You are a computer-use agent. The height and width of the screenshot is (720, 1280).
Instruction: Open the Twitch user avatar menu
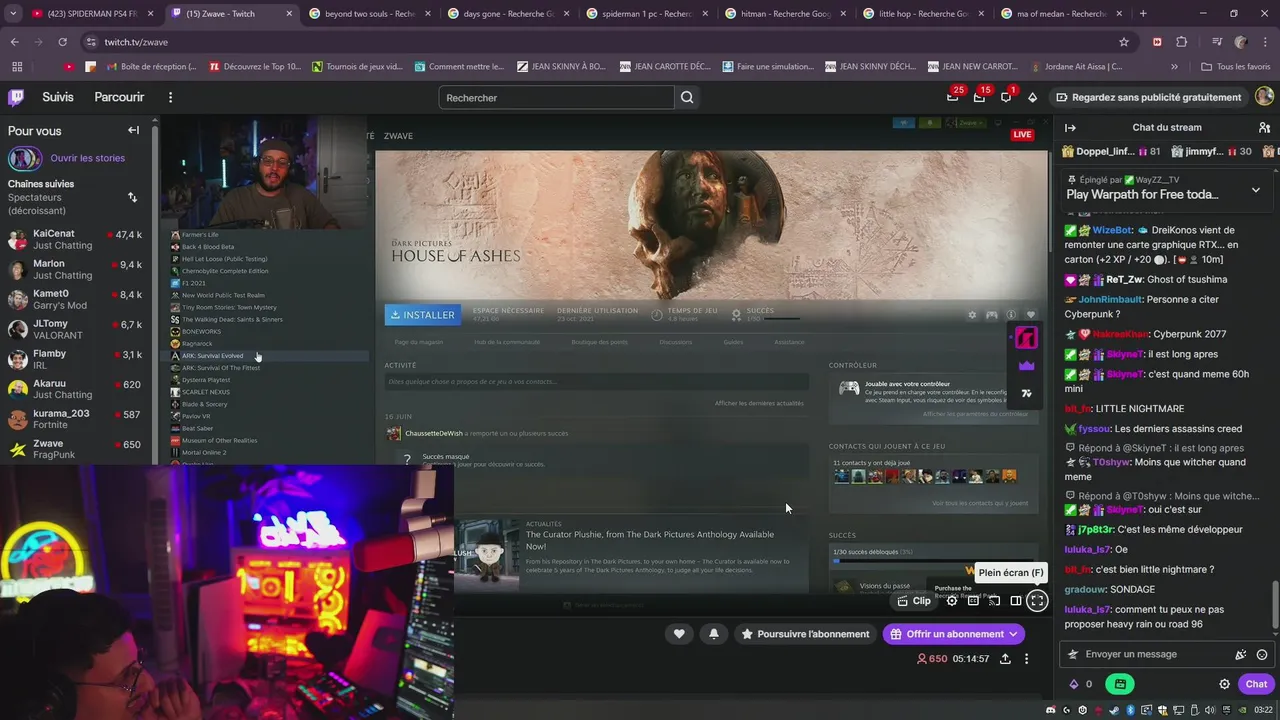(x=1264, y=97)
